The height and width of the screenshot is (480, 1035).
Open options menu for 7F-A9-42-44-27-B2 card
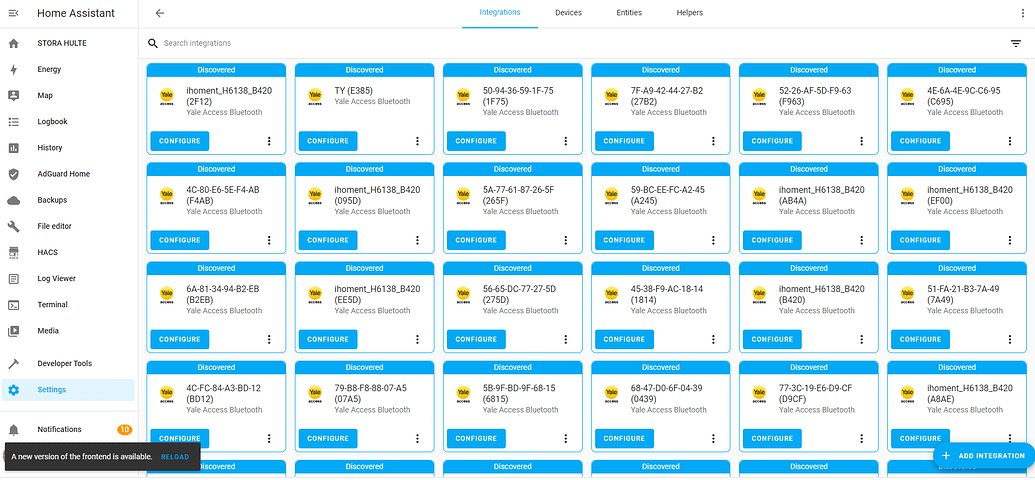[714, 141]
